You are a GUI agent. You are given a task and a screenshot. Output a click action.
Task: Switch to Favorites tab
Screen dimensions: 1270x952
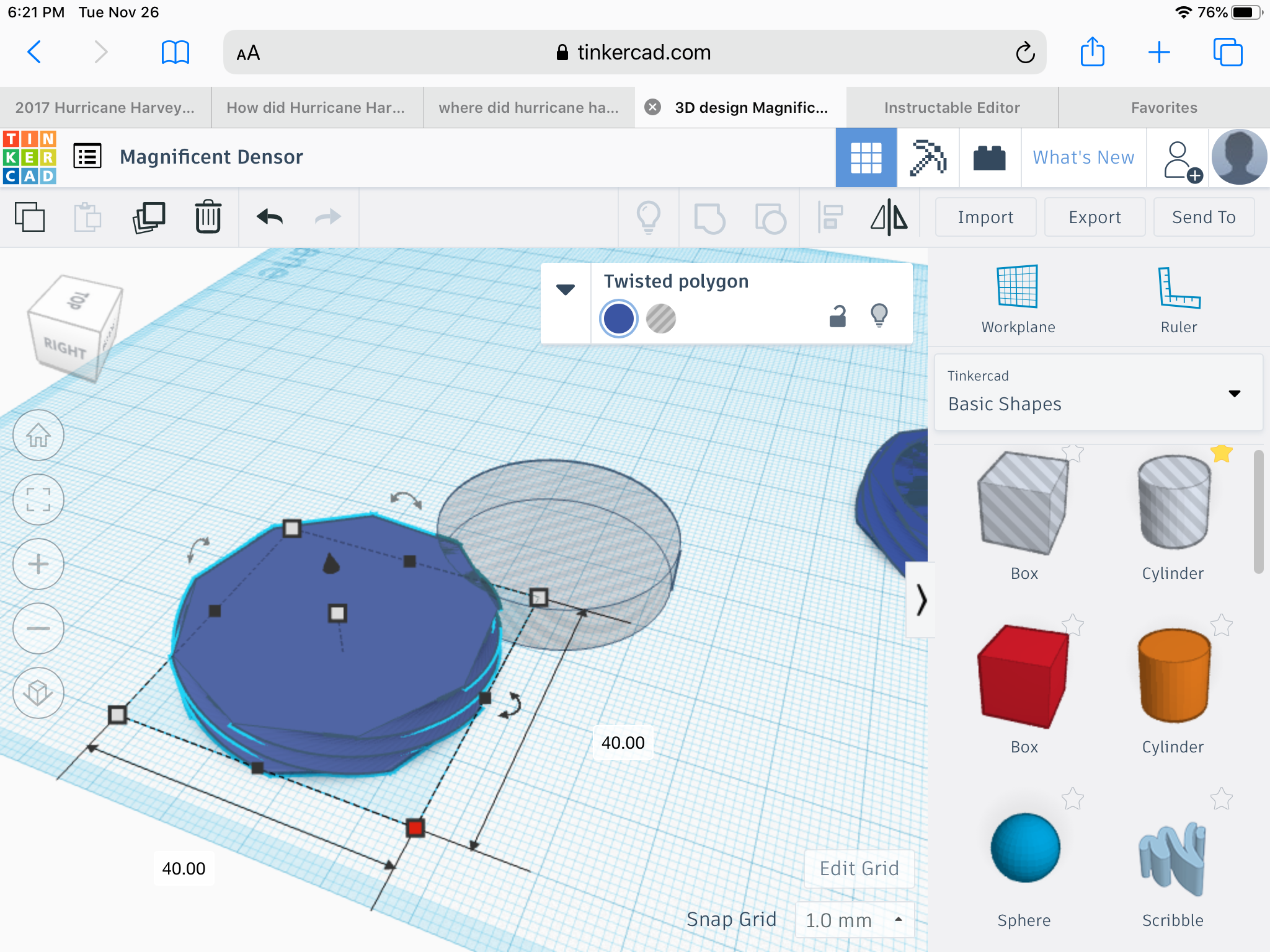pyautogui.click(x=1164, y=108)
